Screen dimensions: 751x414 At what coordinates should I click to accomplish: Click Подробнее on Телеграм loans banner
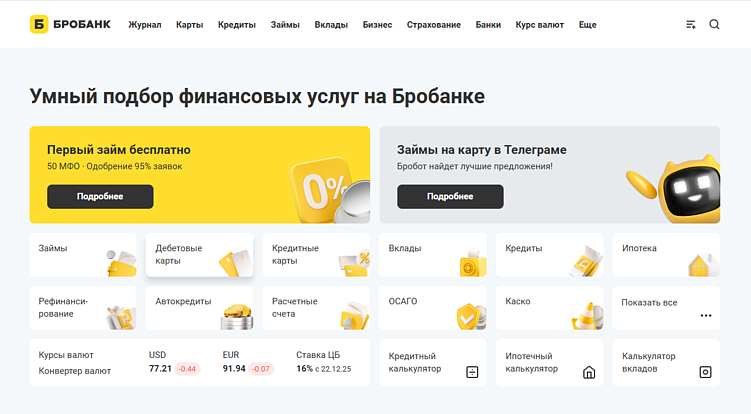(450, 196)
